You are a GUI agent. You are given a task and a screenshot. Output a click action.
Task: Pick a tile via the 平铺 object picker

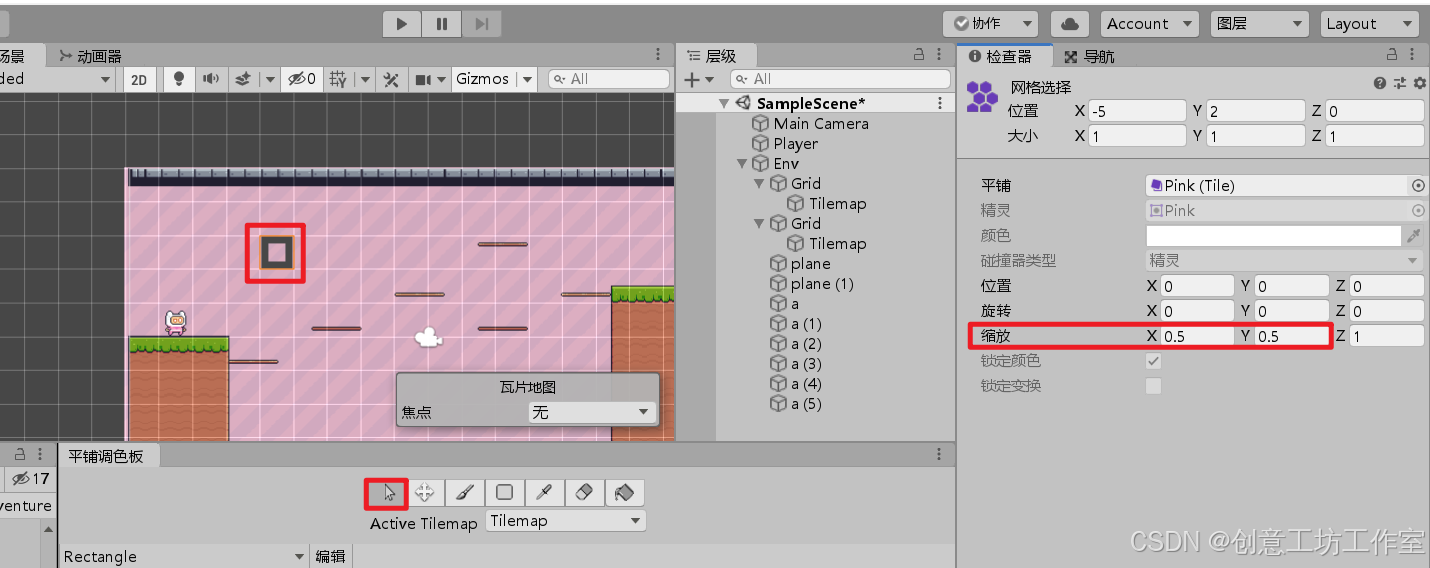(x=1418, y=186)
